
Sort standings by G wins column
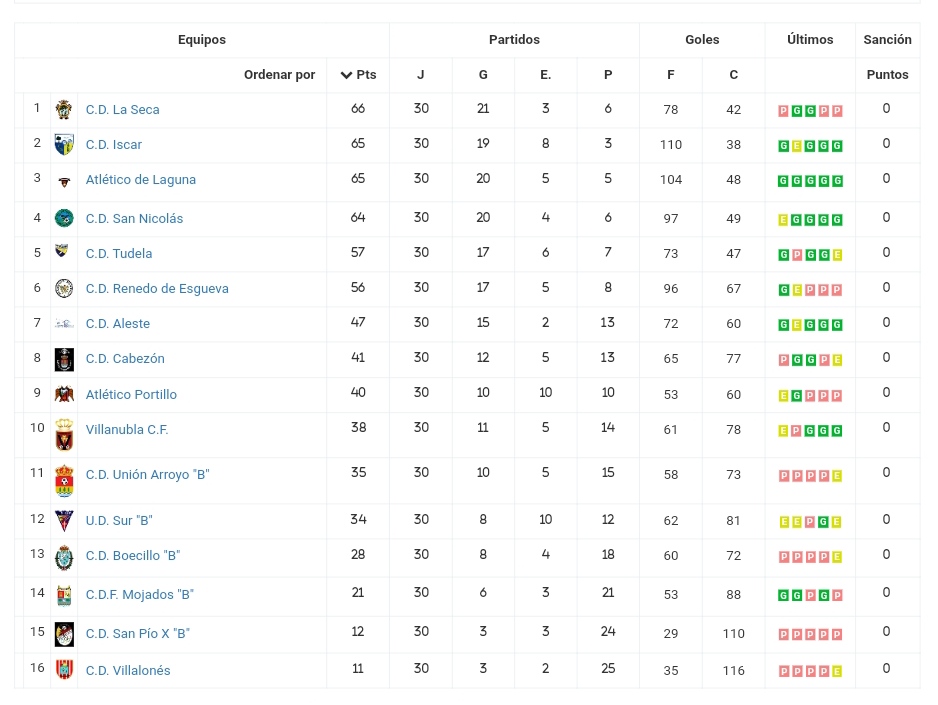point(483,75)
